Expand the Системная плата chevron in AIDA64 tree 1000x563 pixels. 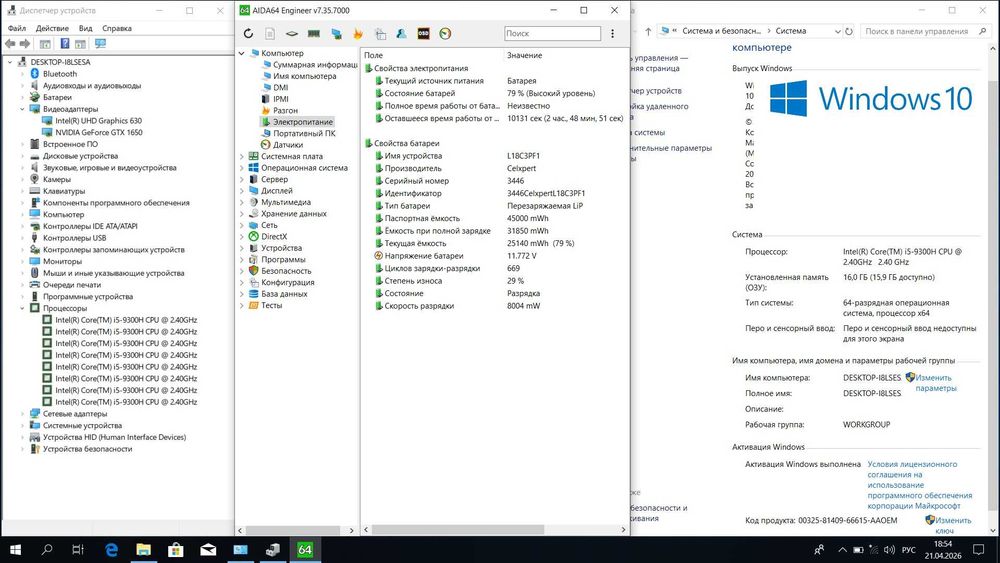(242, 156)
